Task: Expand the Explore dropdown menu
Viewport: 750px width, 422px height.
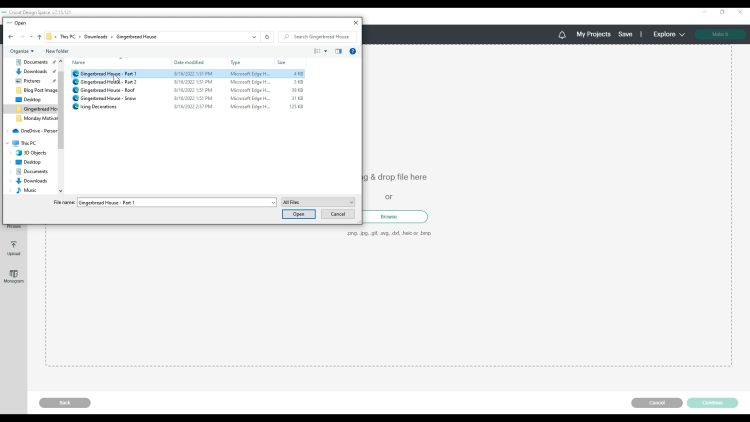Action: coord(668,34)
